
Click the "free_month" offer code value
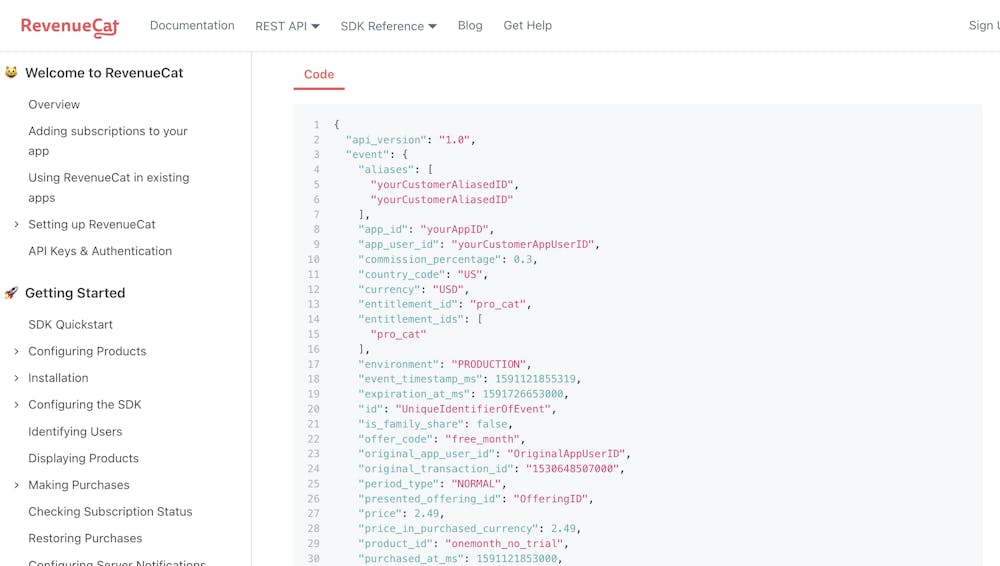click(483, 438)
